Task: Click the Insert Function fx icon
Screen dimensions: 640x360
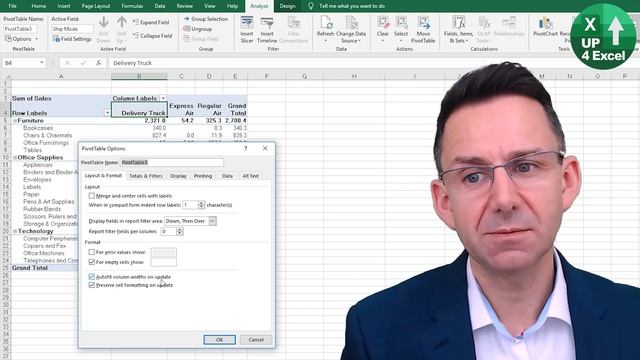Action: click(99, 63)
